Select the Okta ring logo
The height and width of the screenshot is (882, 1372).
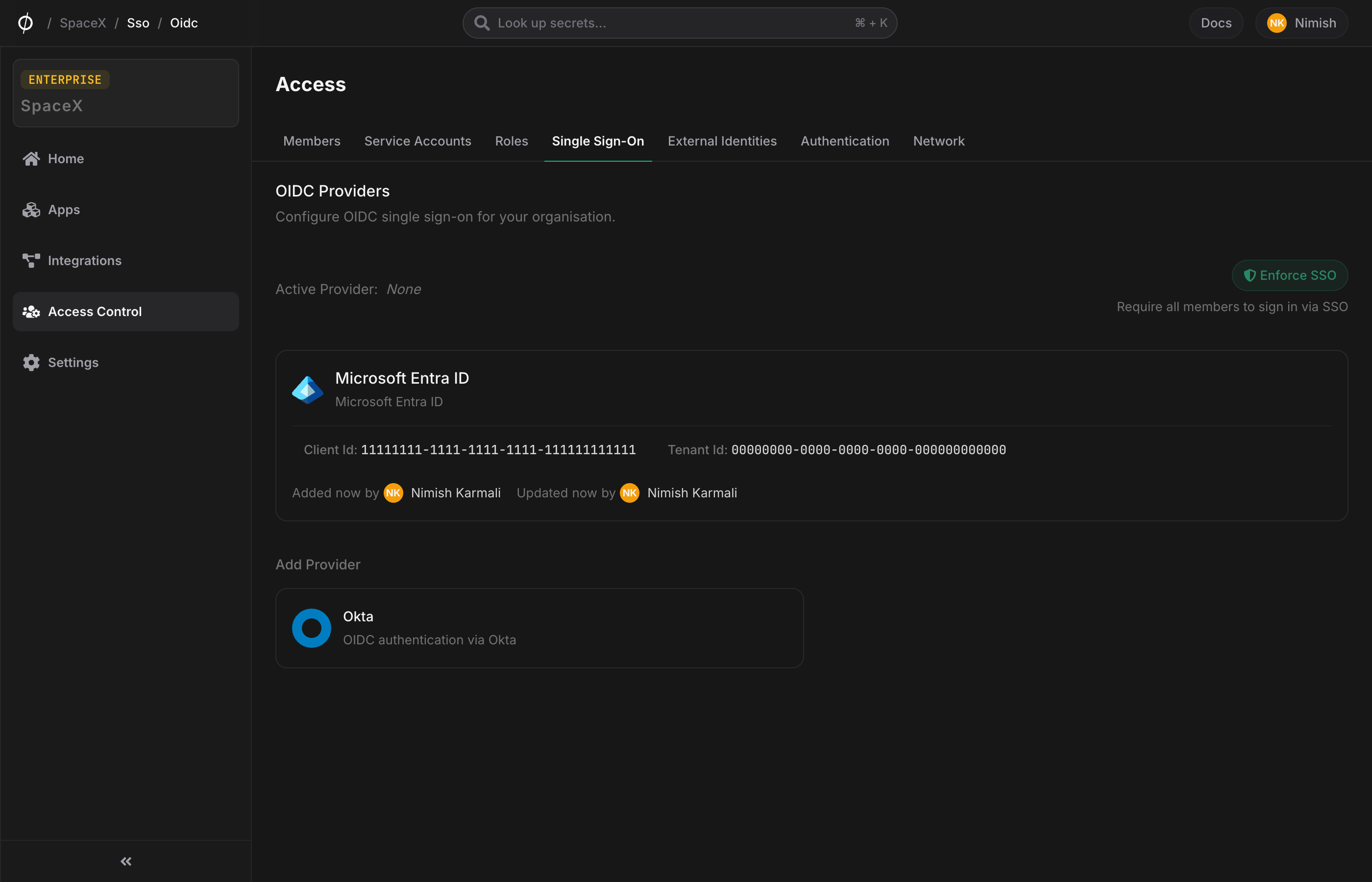pyautogui.click(x=311, y=628)
